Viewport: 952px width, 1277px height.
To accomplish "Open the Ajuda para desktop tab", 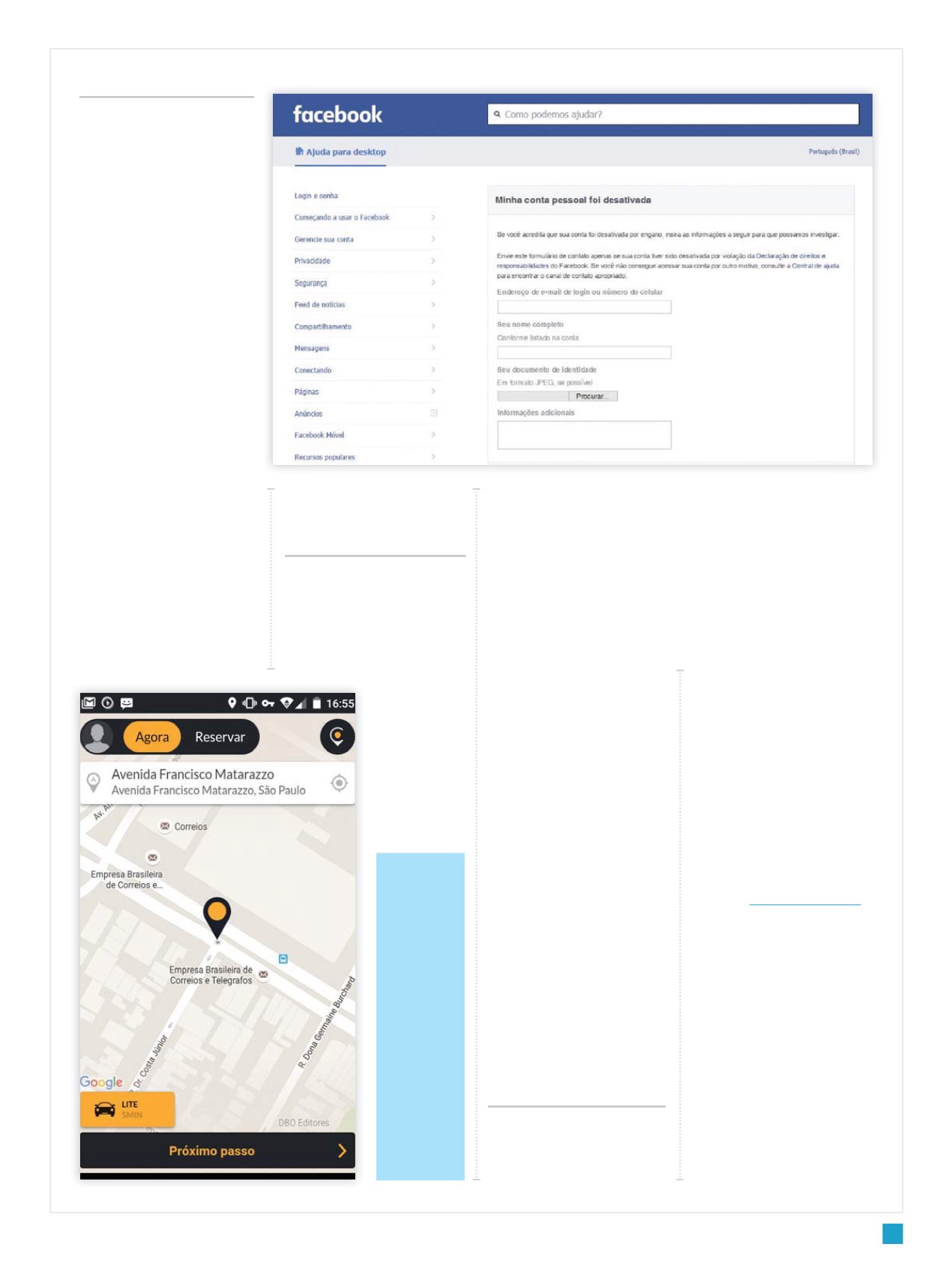I will click(340, 152).
